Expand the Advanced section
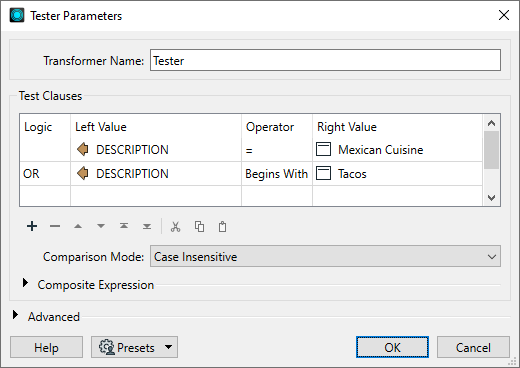 pyautogui.click(x=15, y=315)
